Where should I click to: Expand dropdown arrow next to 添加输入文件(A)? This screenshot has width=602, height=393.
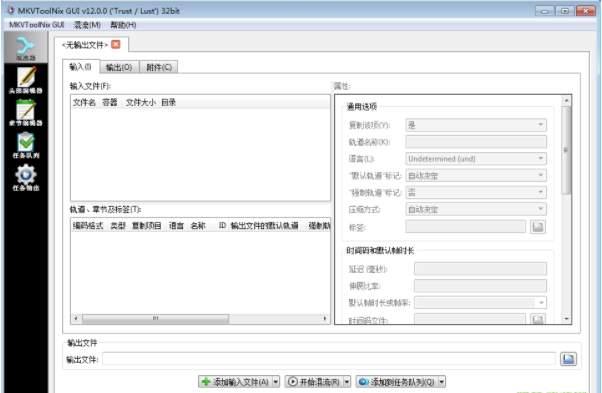point(276,381)
